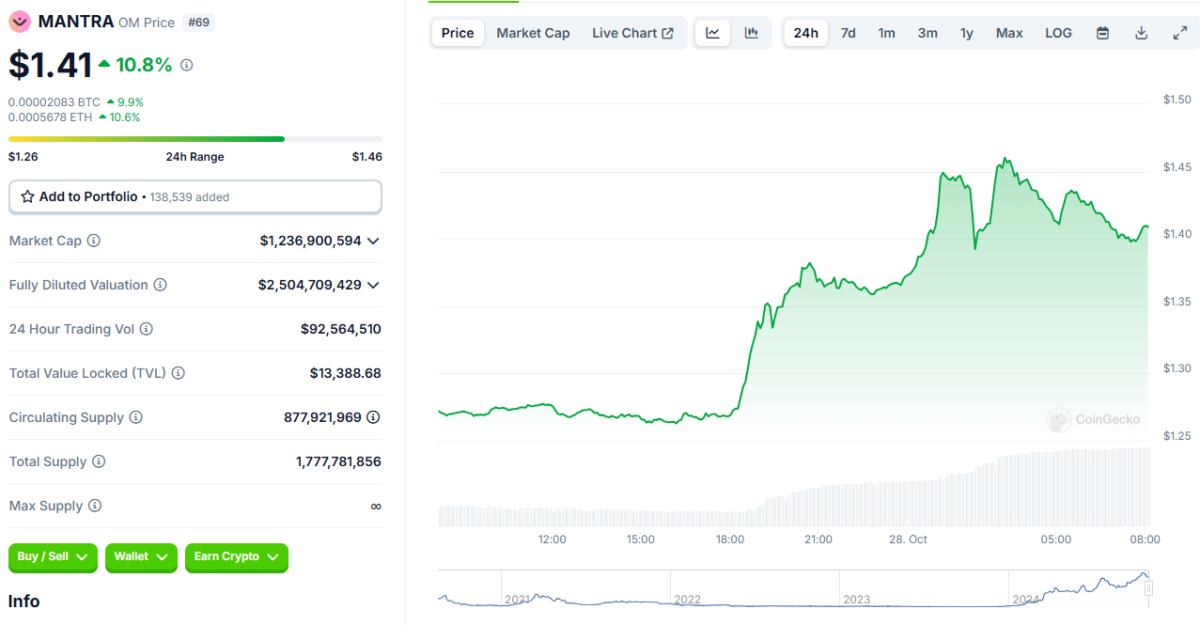Click the right handle of chart range navigator

(1149, 588)
